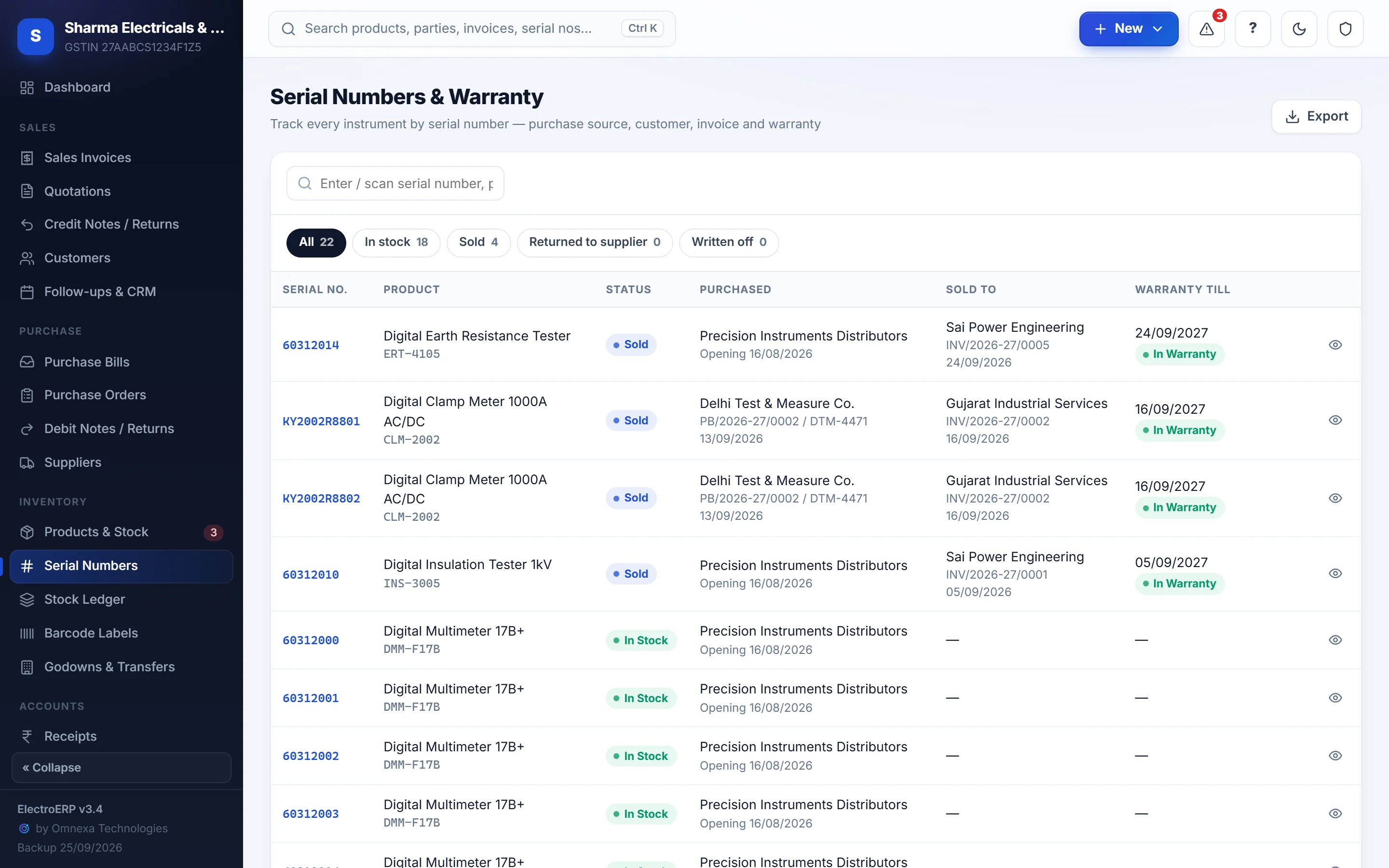Switch to dark mode moon icon
This screenshot has height=868, width=1389.
[1299, 29]
